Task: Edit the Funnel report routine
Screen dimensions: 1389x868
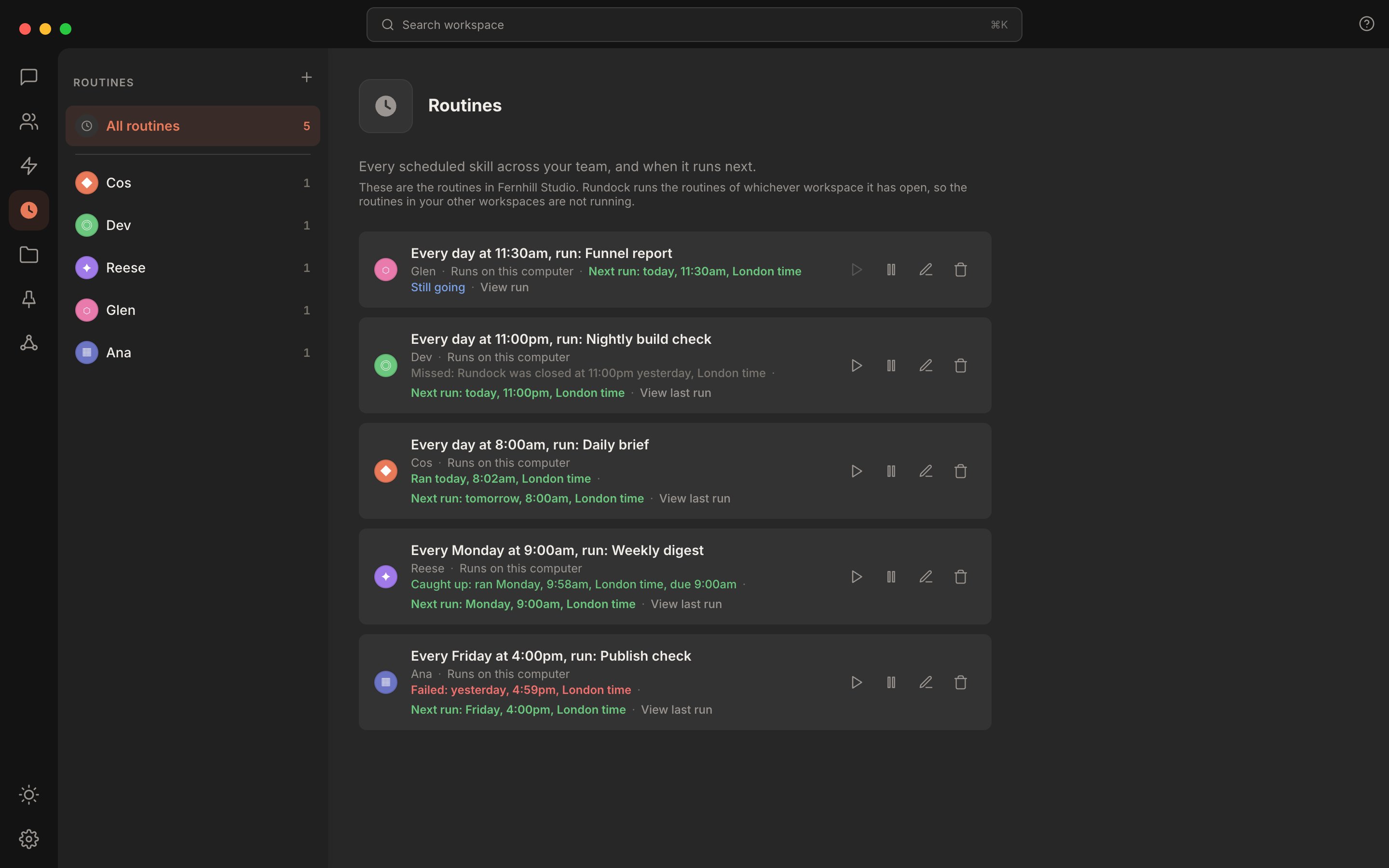Action: [926, 270]
